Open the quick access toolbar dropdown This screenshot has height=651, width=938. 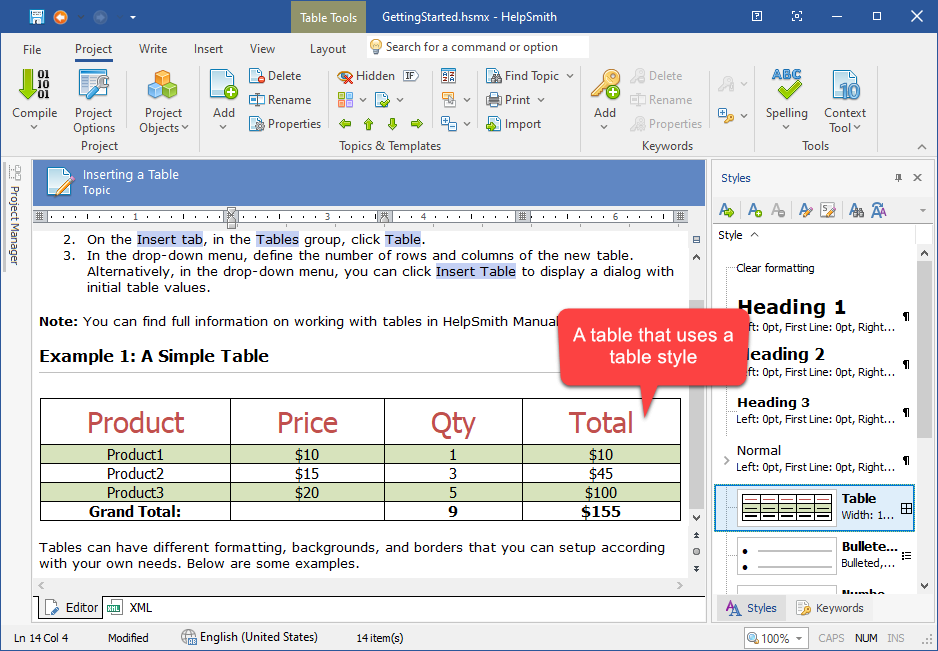tap(133, 17)
